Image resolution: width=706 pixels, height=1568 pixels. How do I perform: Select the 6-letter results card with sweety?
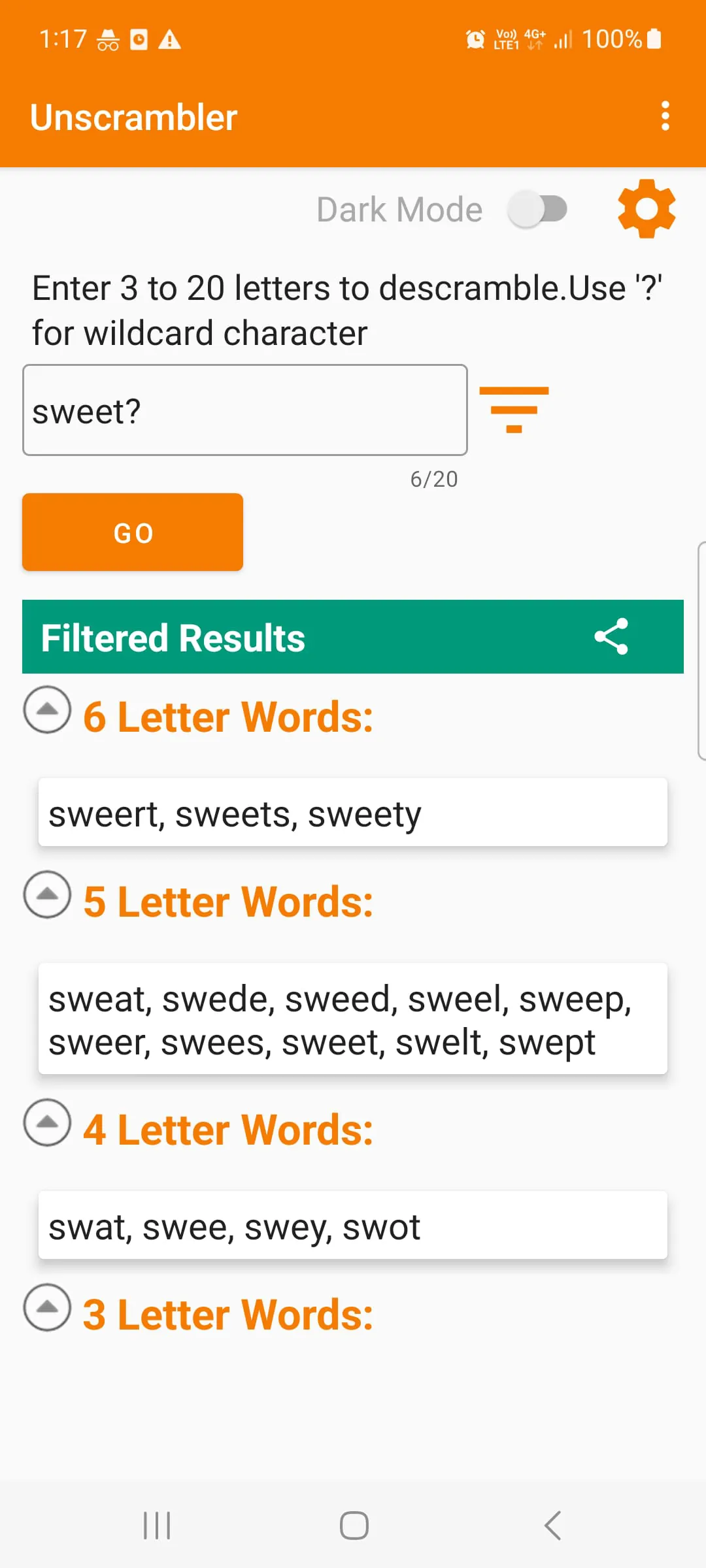point(353,812)
